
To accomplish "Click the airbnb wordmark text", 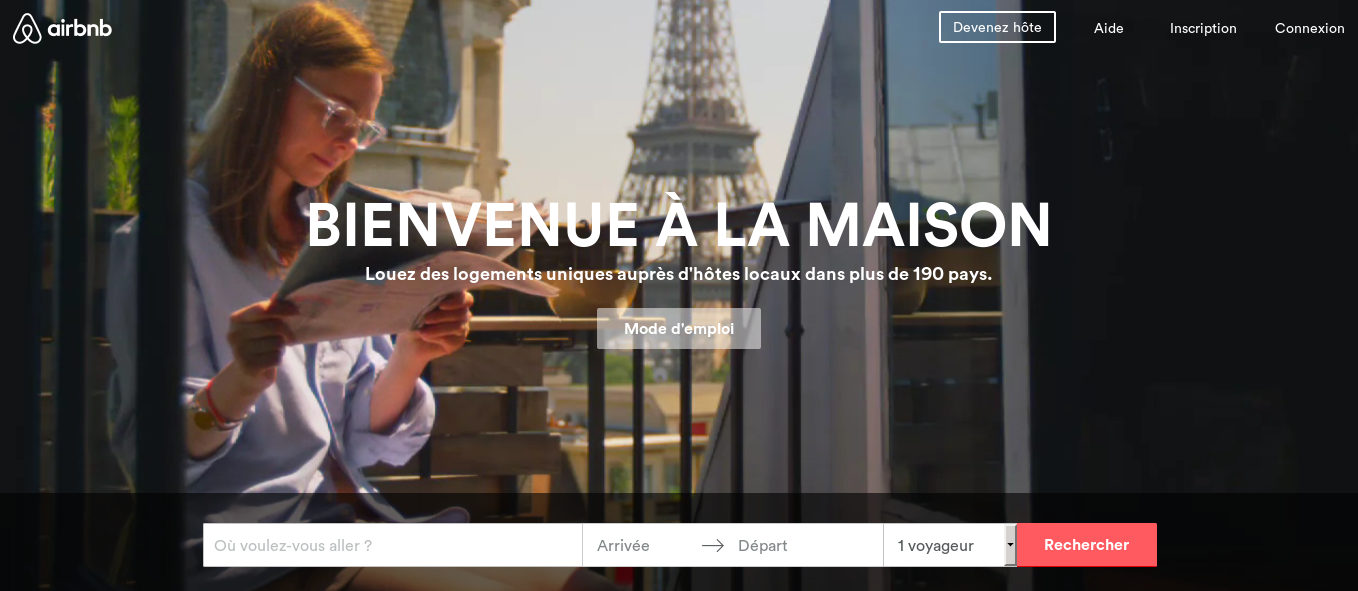I will coord(80,28).
